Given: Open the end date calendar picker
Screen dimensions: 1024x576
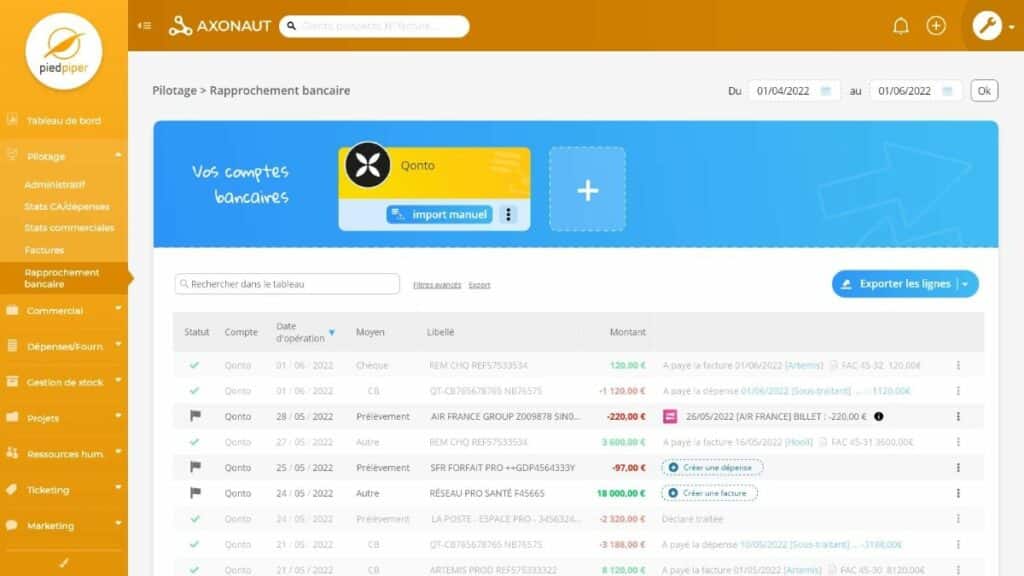Looking at the screenshot, I should coord(947,91).
